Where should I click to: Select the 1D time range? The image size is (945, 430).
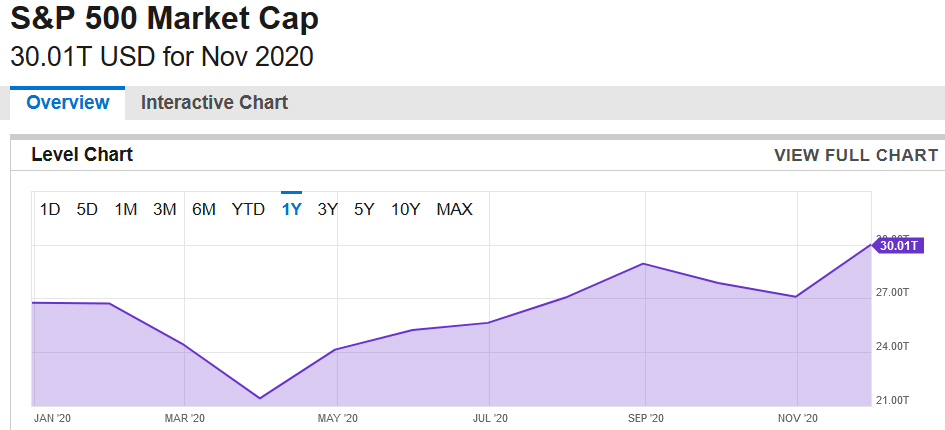click(50, 209)
